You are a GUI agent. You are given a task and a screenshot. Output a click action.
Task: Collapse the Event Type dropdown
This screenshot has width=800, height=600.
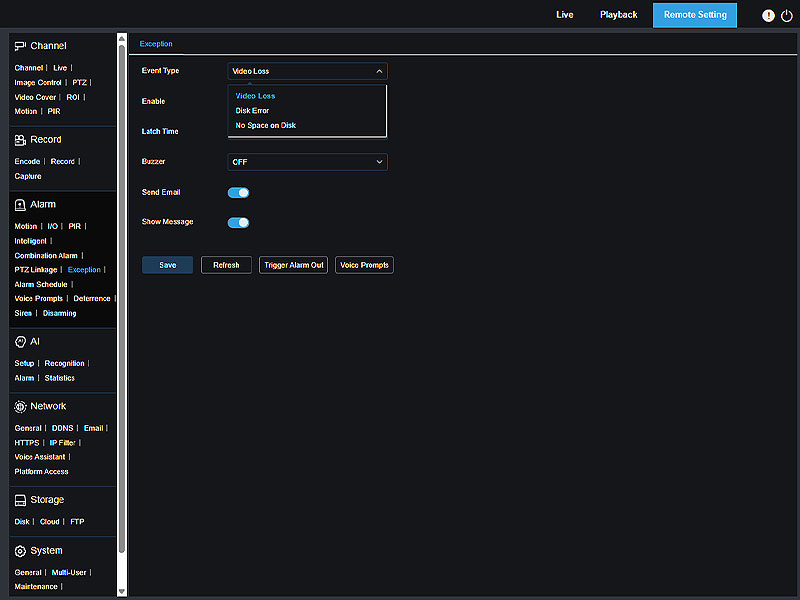[x=307, y=71]
